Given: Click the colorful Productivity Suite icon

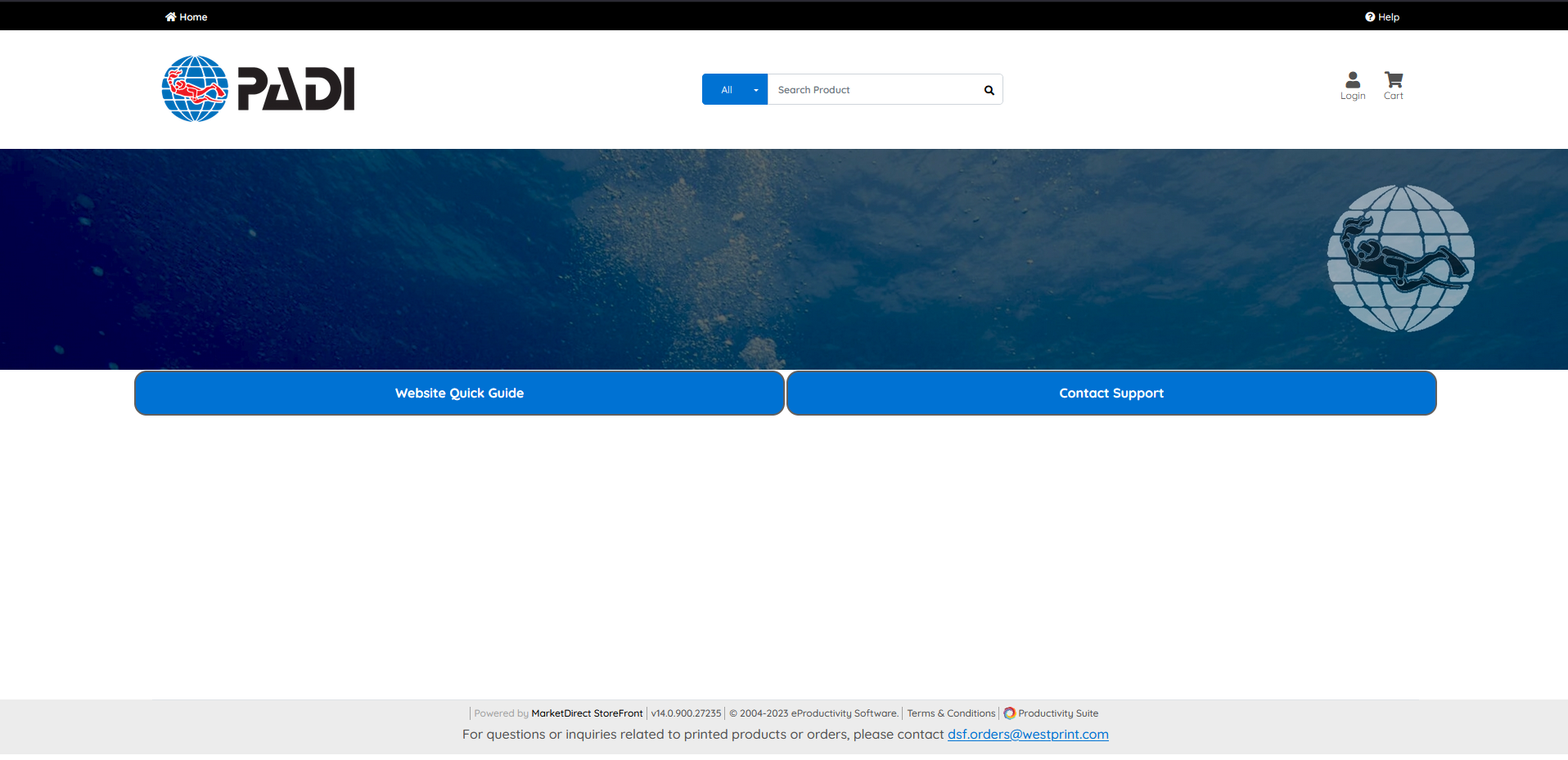Looking at the screenshot, I should point(1009,713).
